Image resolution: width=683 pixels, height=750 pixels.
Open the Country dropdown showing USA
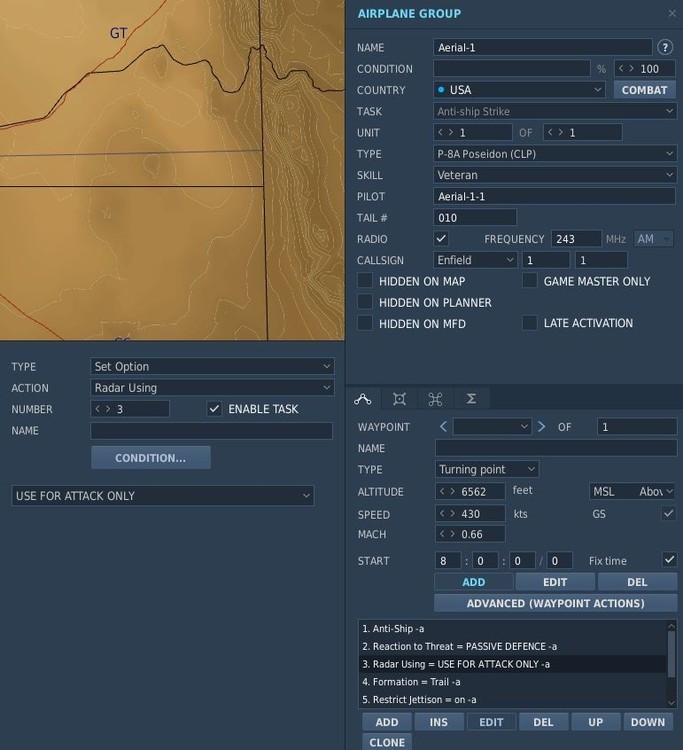(519, 90)
